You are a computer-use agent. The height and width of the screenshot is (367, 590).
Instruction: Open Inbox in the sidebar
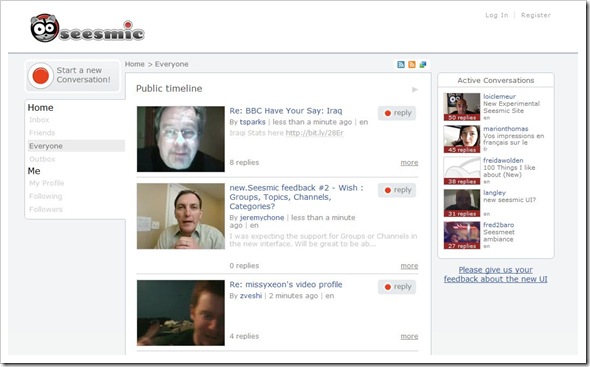39,120
